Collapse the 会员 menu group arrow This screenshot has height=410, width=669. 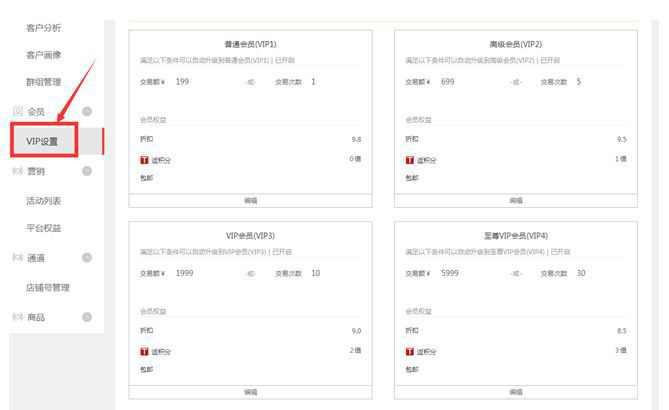point(87,111)
